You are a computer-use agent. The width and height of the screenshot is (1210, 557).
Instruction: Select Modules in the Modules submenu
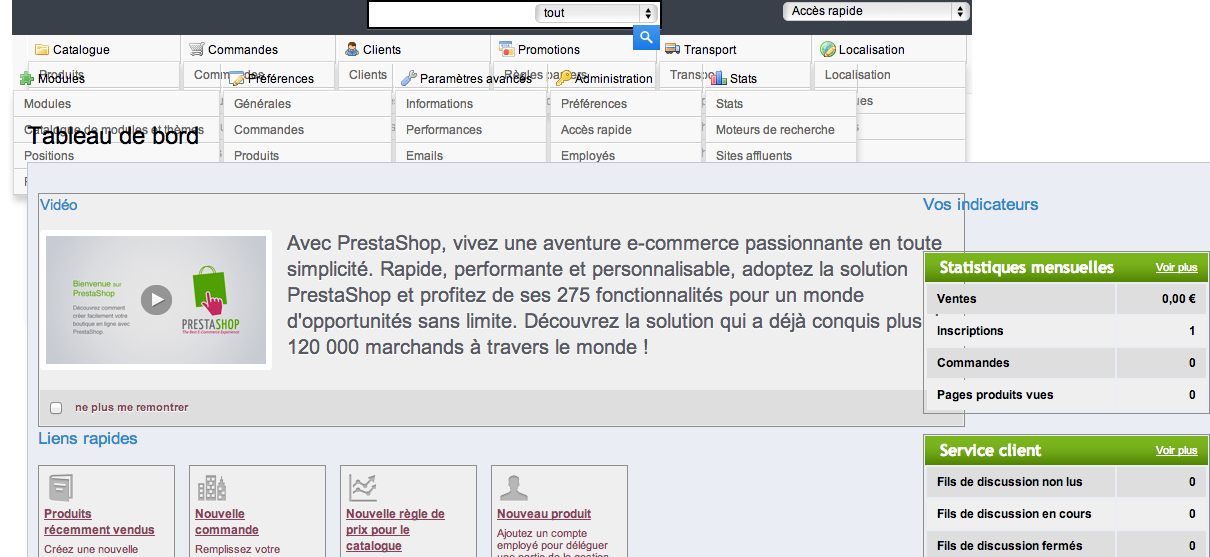(48, 104)
